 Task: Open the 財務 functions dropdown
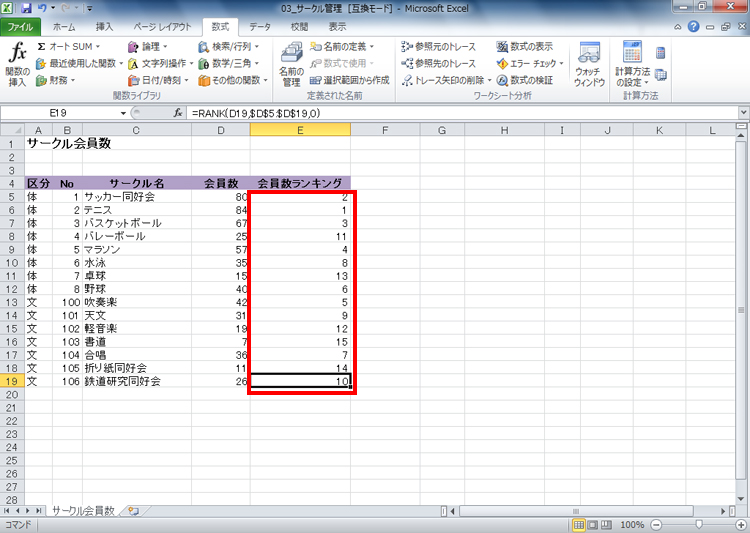pos(56,80)
